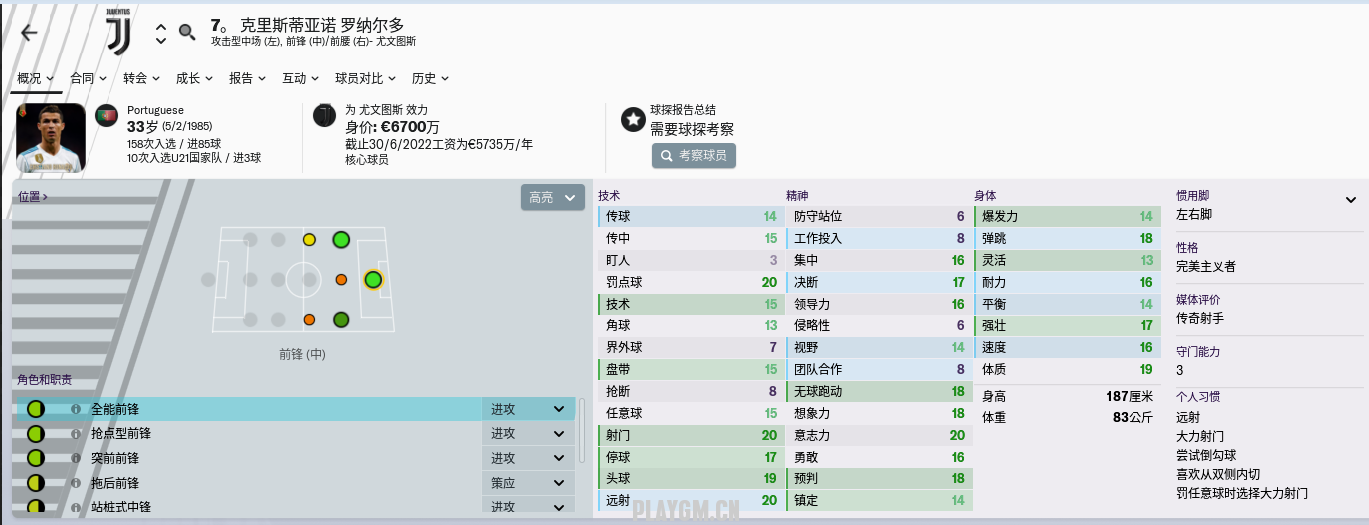Image resolution: width=1369 pixels, height=525 pixels.
Task: Select the highlighted striker dot on the pitch
Action: point(373,280)
